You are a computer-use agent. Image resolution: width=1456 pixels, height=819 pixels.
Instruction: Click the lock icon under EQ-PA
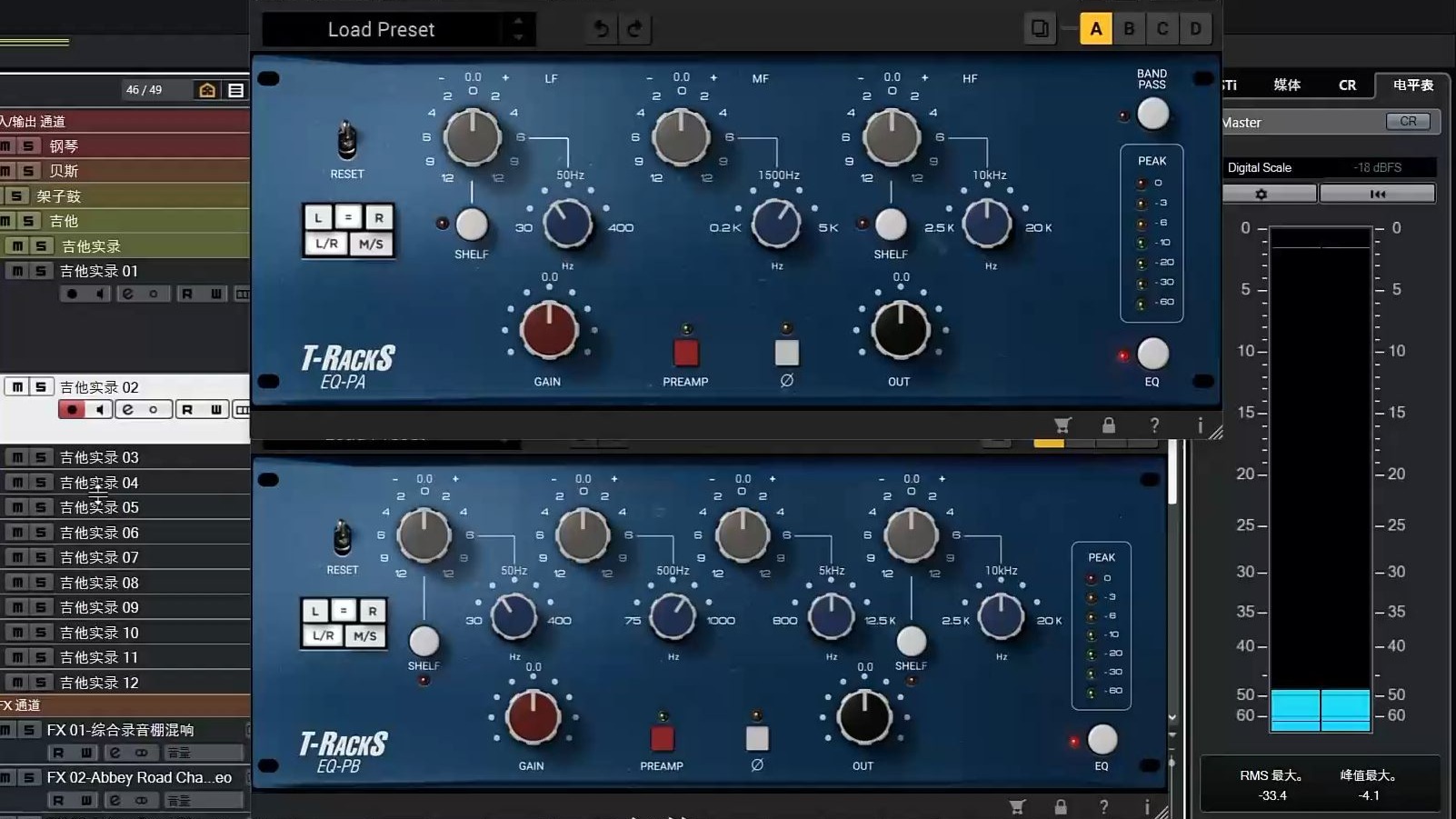click(1109, 424)
